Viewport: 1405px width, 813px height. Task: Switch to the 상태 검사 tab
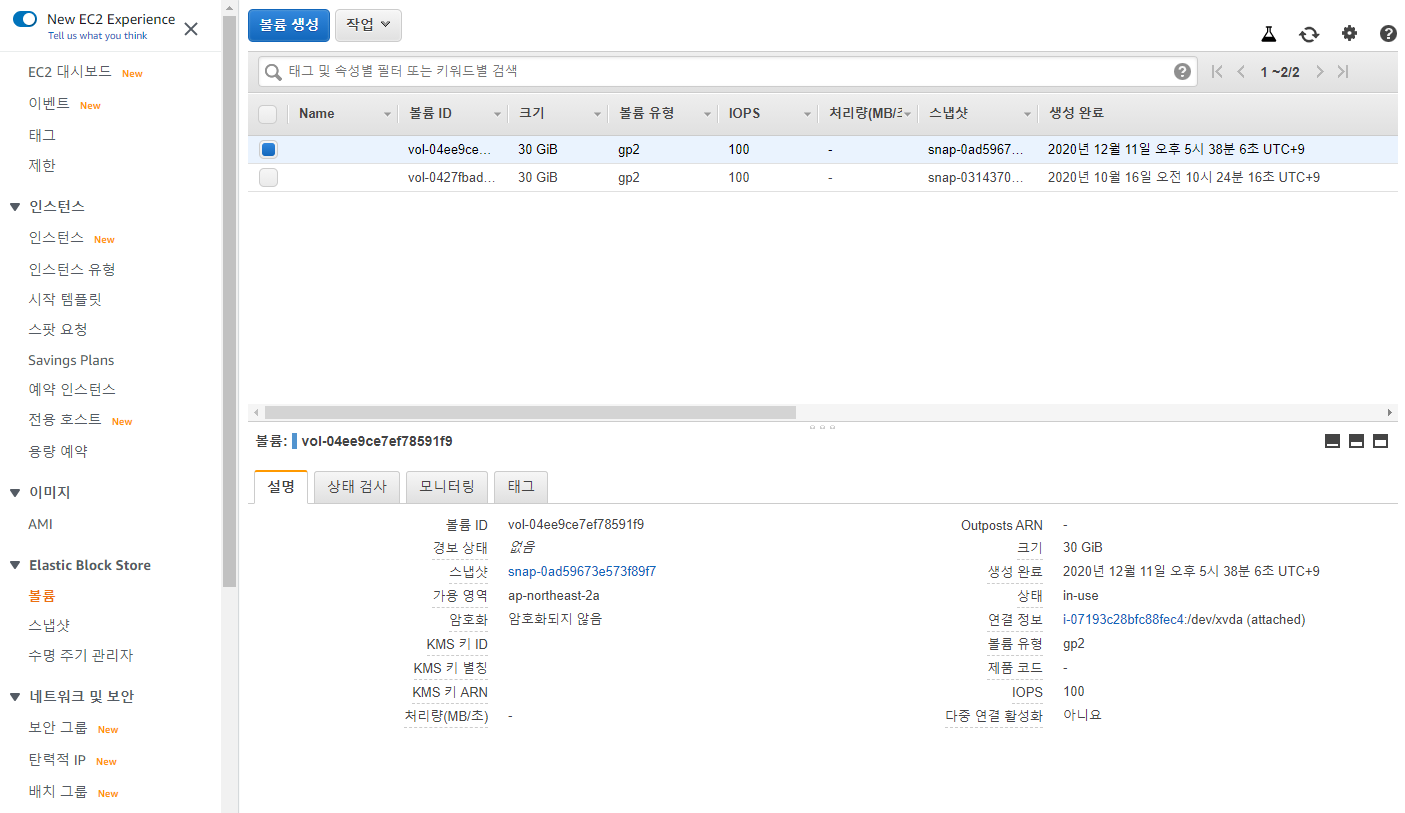pos(357,487)
